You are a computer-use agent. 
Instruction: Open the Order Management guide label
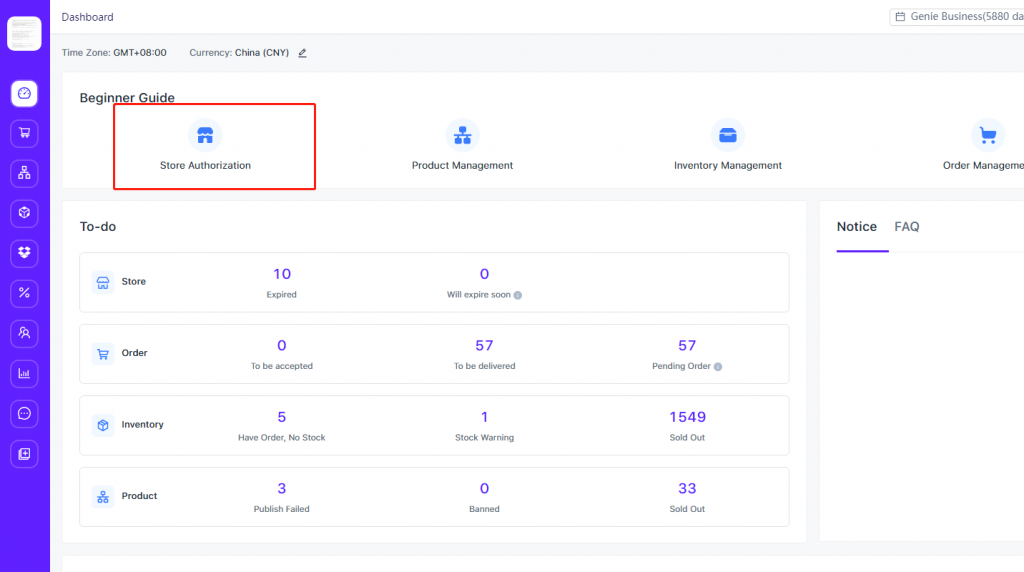pyautogui.click(x=983, y=165)
